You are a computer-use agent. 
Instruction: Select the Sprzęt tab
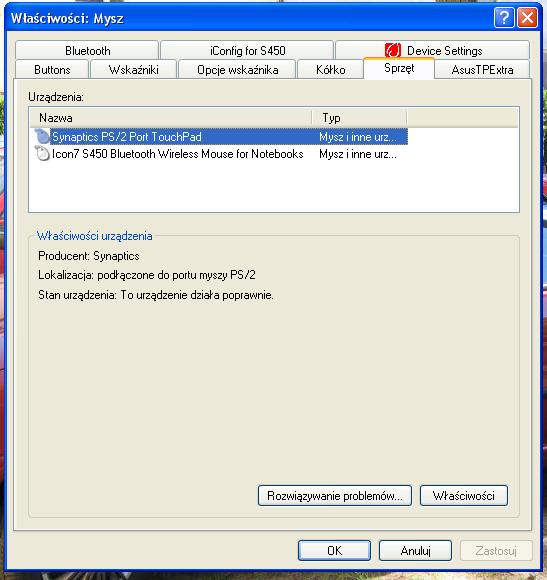399,68
